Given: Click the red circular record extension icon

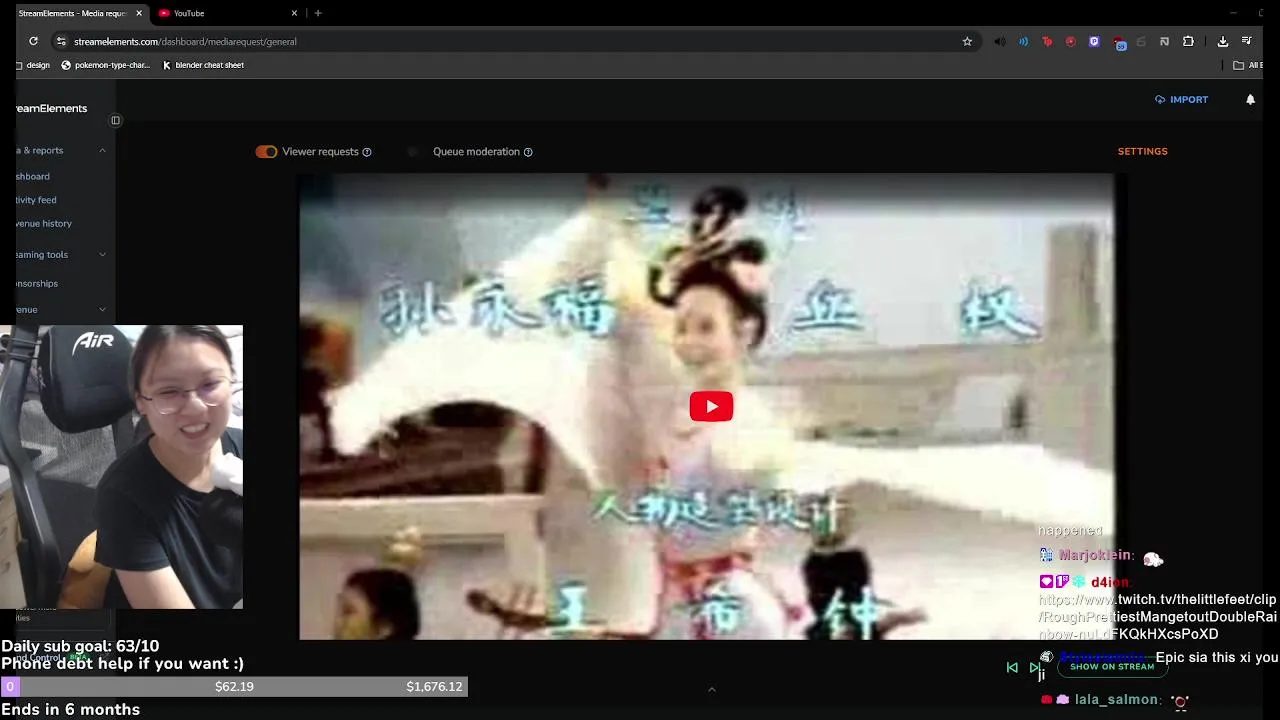Looking at the screenshot, I should click(1070, 41).
